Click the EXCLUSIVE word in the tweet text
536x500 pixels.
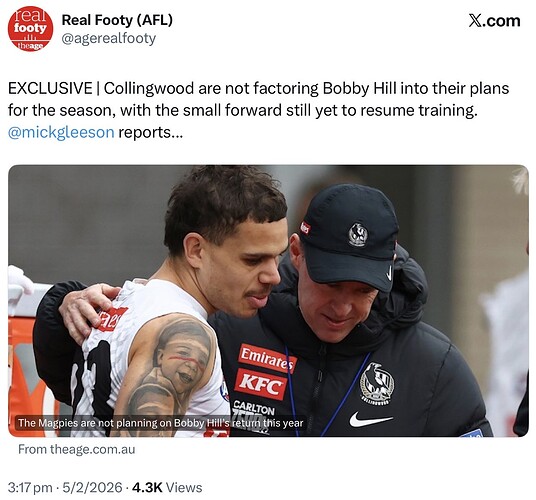[50, 89]
